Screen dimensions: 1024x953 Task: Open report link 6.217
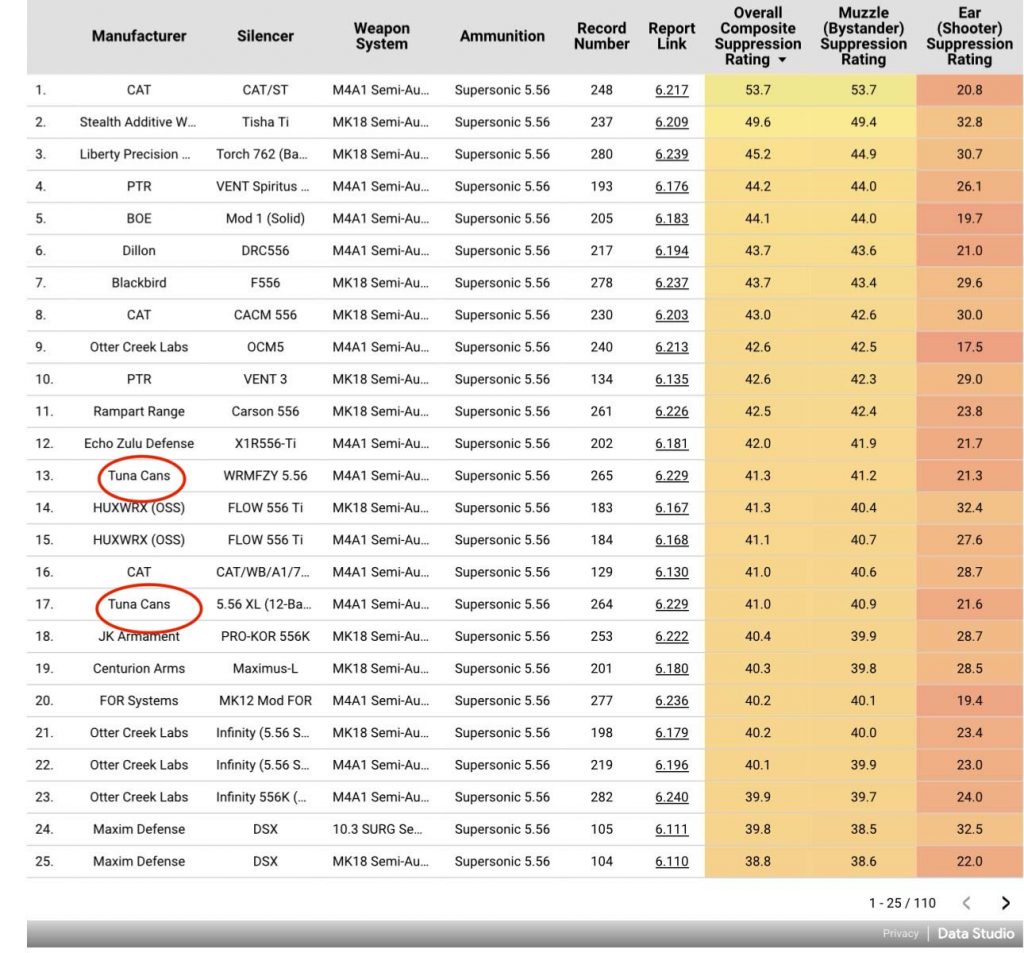point(671,89)
